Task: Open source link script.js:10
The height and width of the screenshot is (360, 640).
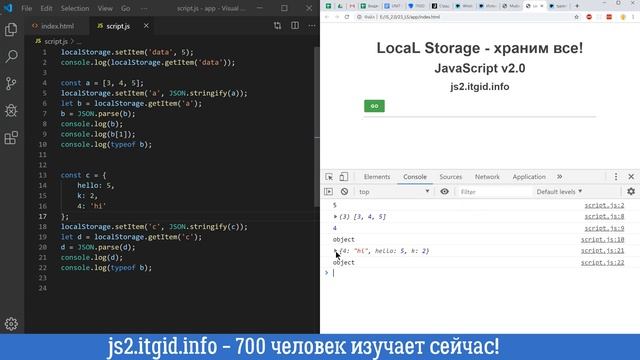Action: pyautogui.click(x=602, y=240)
